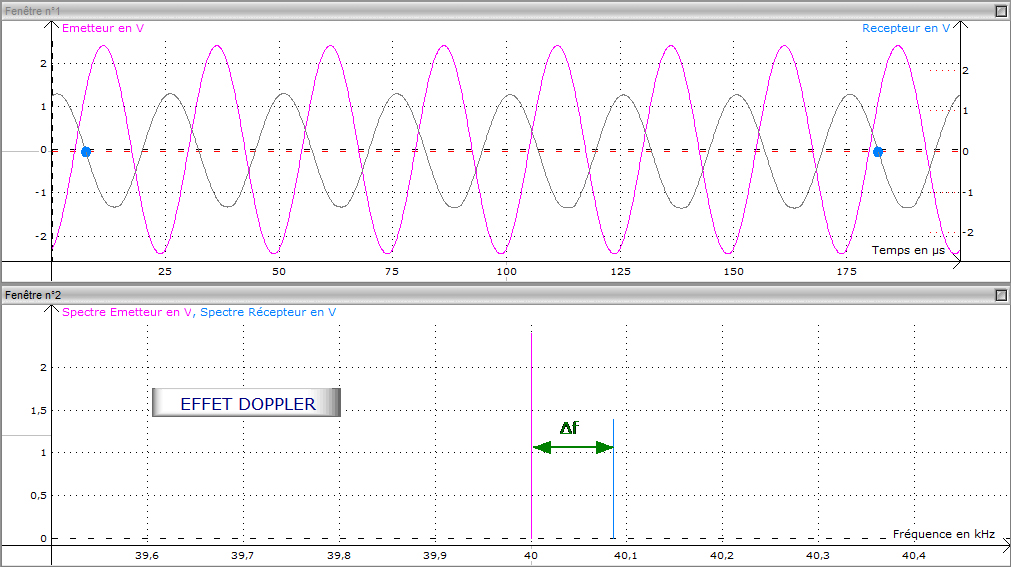This screenshot has width=1011, height=567.
Task: Click the 'Spectre Emetteur en V' legend
Action: (x=127, y=312)
